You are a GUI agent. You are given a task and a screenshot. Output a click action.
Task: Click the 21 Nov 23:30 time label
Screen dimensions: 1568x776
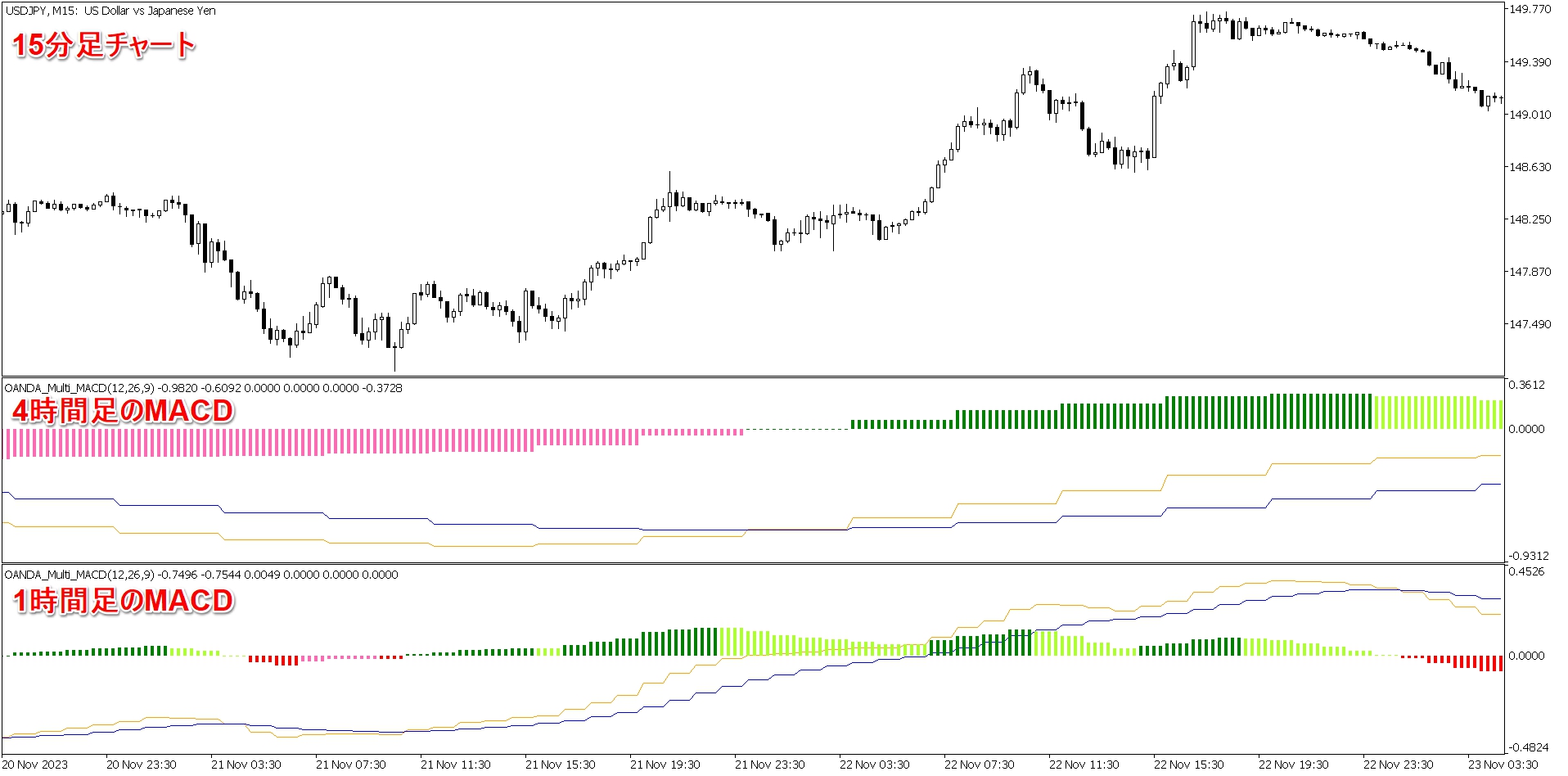coord(769,765)
